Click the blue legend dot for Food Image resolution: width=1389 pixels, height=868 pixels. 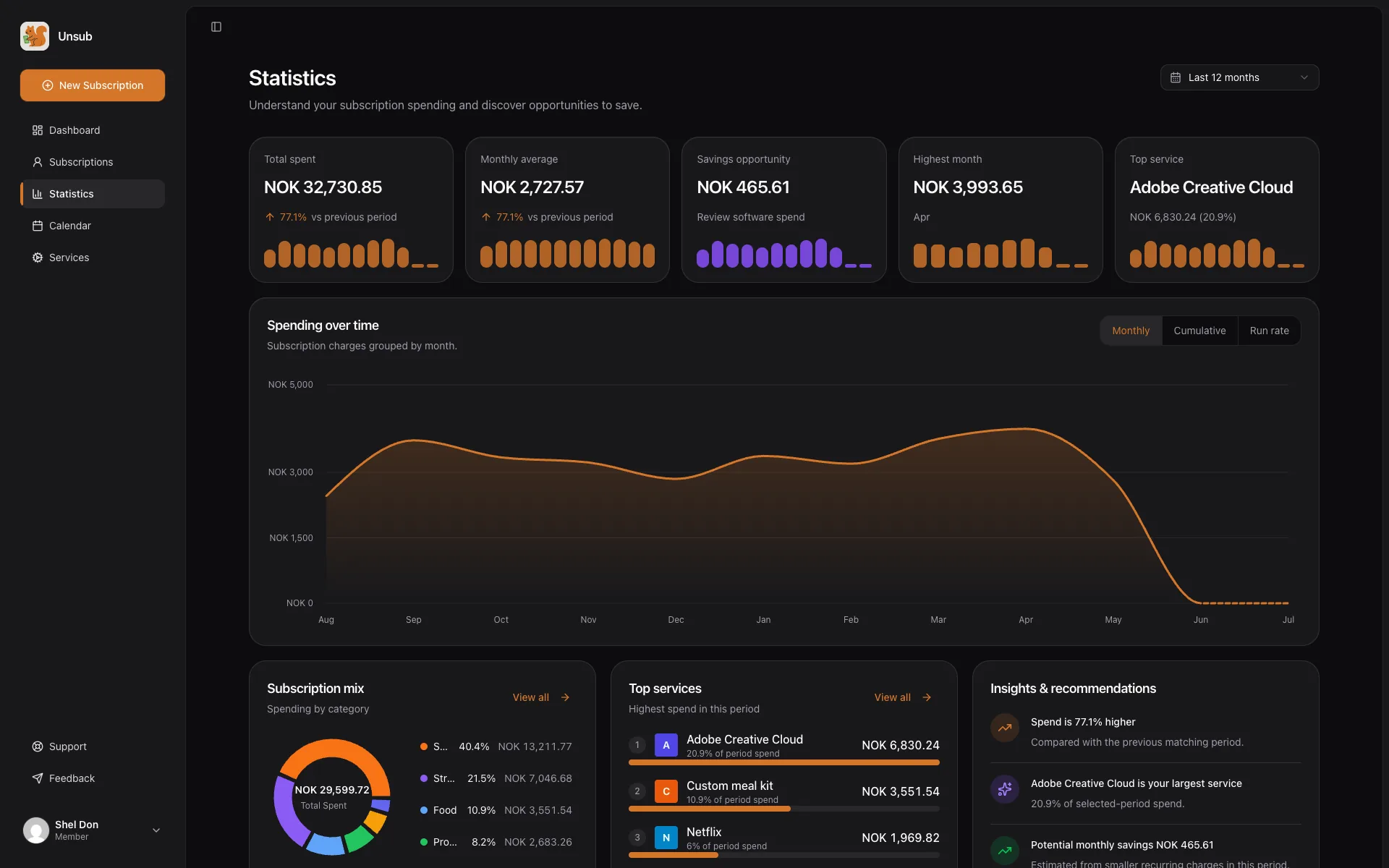(x=424, y=810)
